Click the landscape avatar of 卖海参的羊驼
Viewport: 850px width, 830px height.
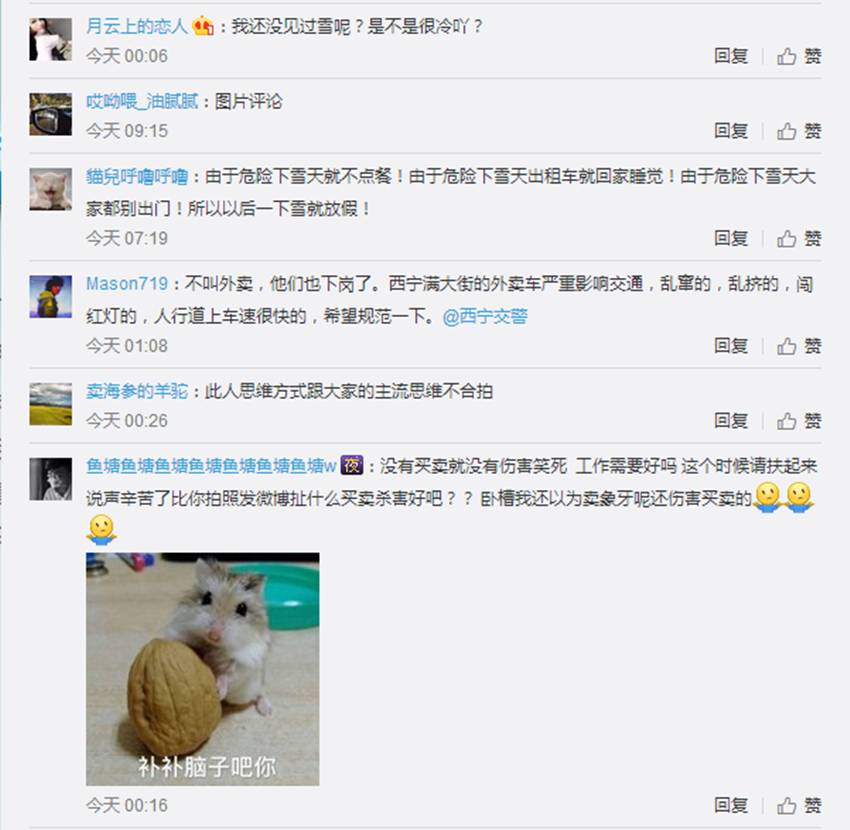click(x=50, y=404)
